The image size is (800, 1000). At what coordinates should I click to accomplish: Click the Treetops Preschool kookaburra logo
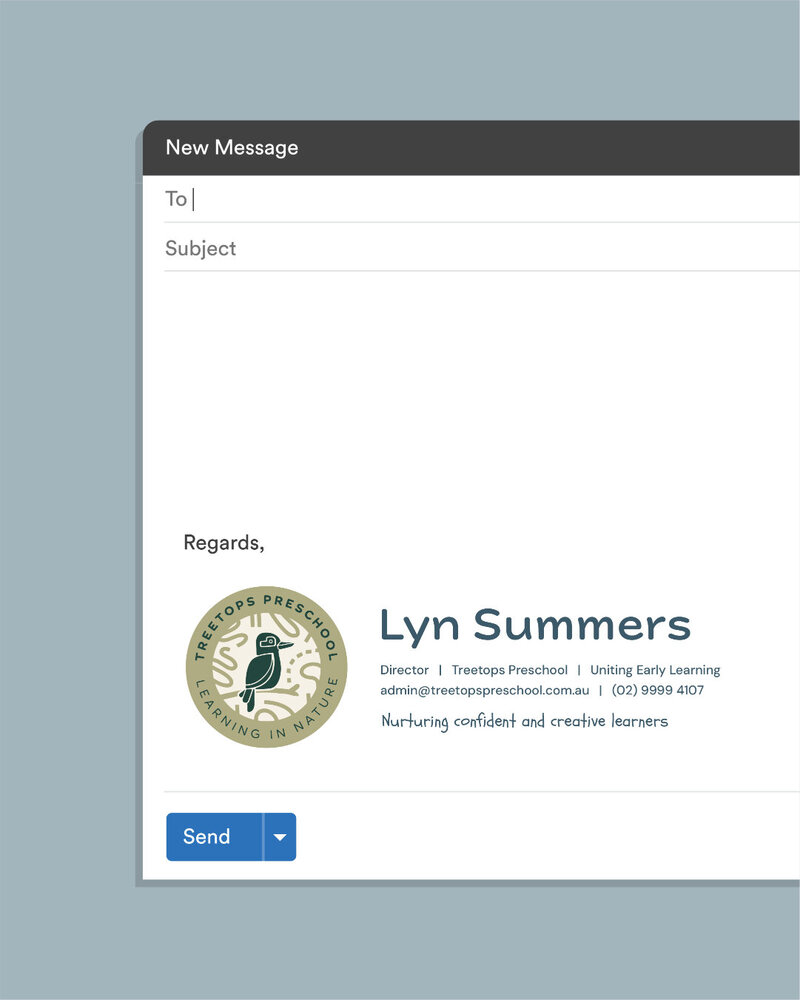tap(266, 666)
